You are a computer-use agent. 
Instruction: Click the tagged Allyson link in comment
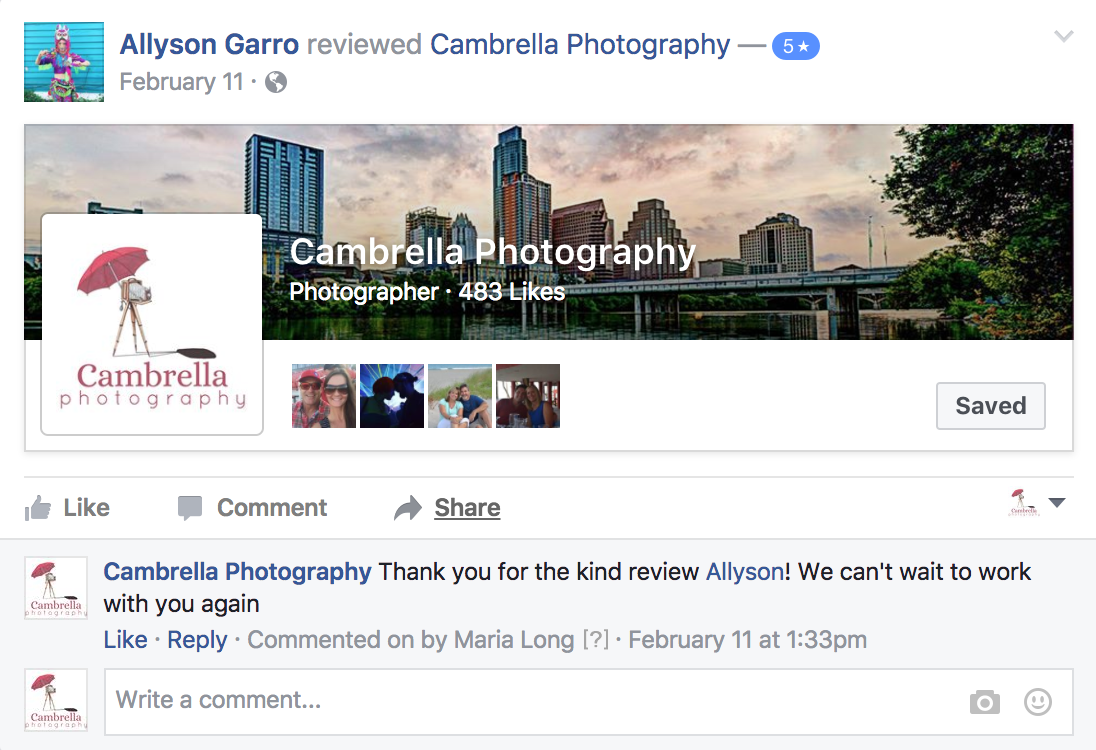(x=744, y=572)
